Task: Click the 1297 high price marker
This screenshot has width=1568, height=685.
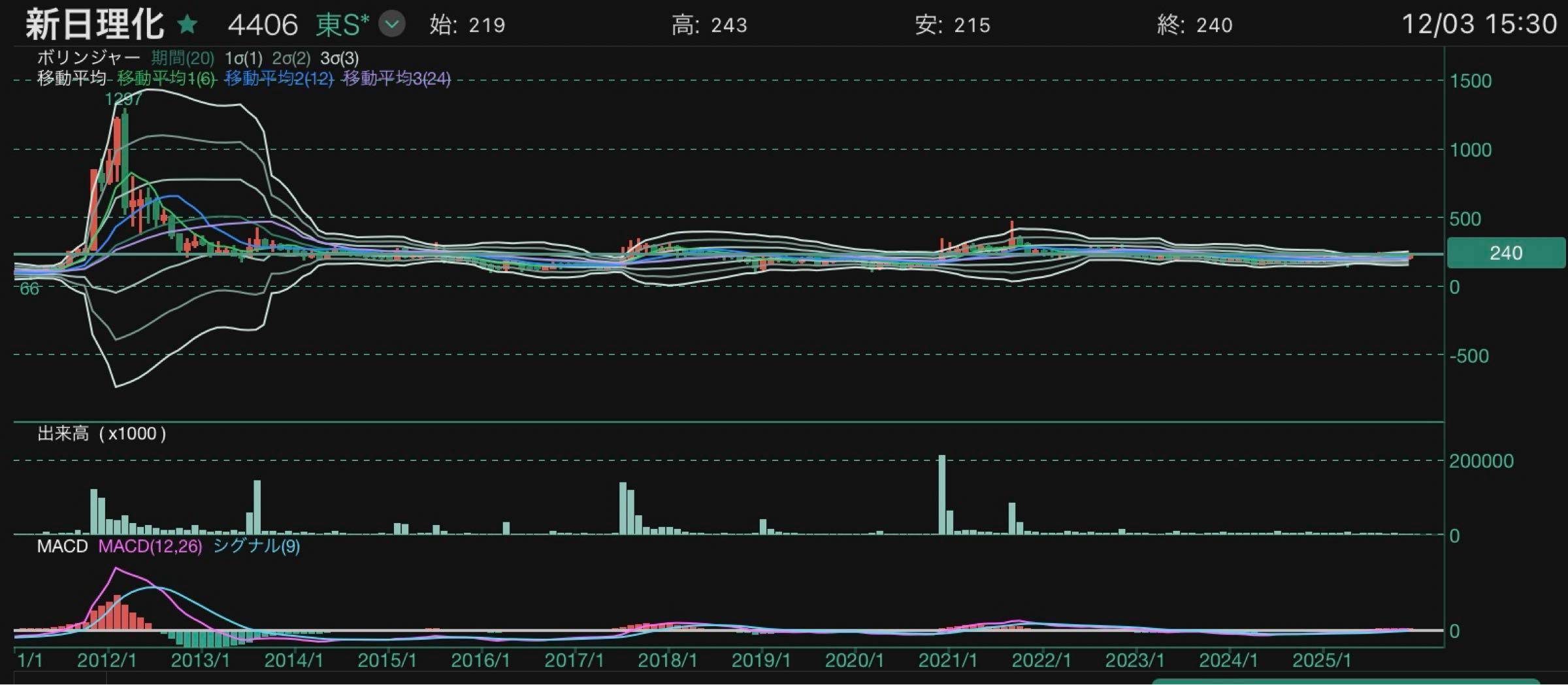Action: tap(123, 99)
